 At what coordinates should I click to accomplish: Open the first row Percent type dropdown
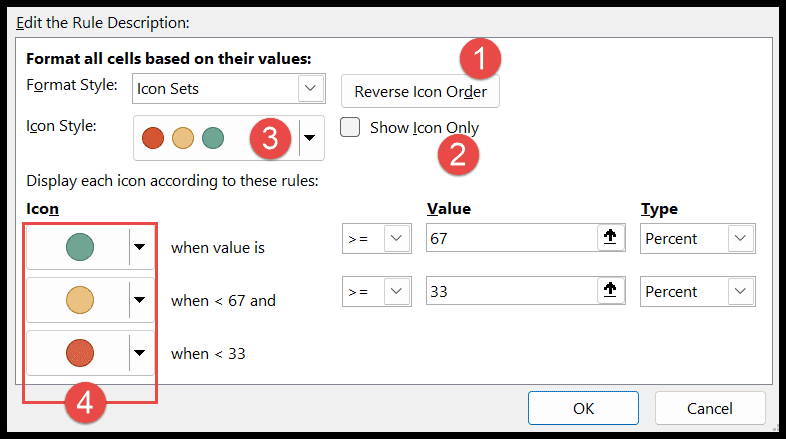(x=740, y=238)
